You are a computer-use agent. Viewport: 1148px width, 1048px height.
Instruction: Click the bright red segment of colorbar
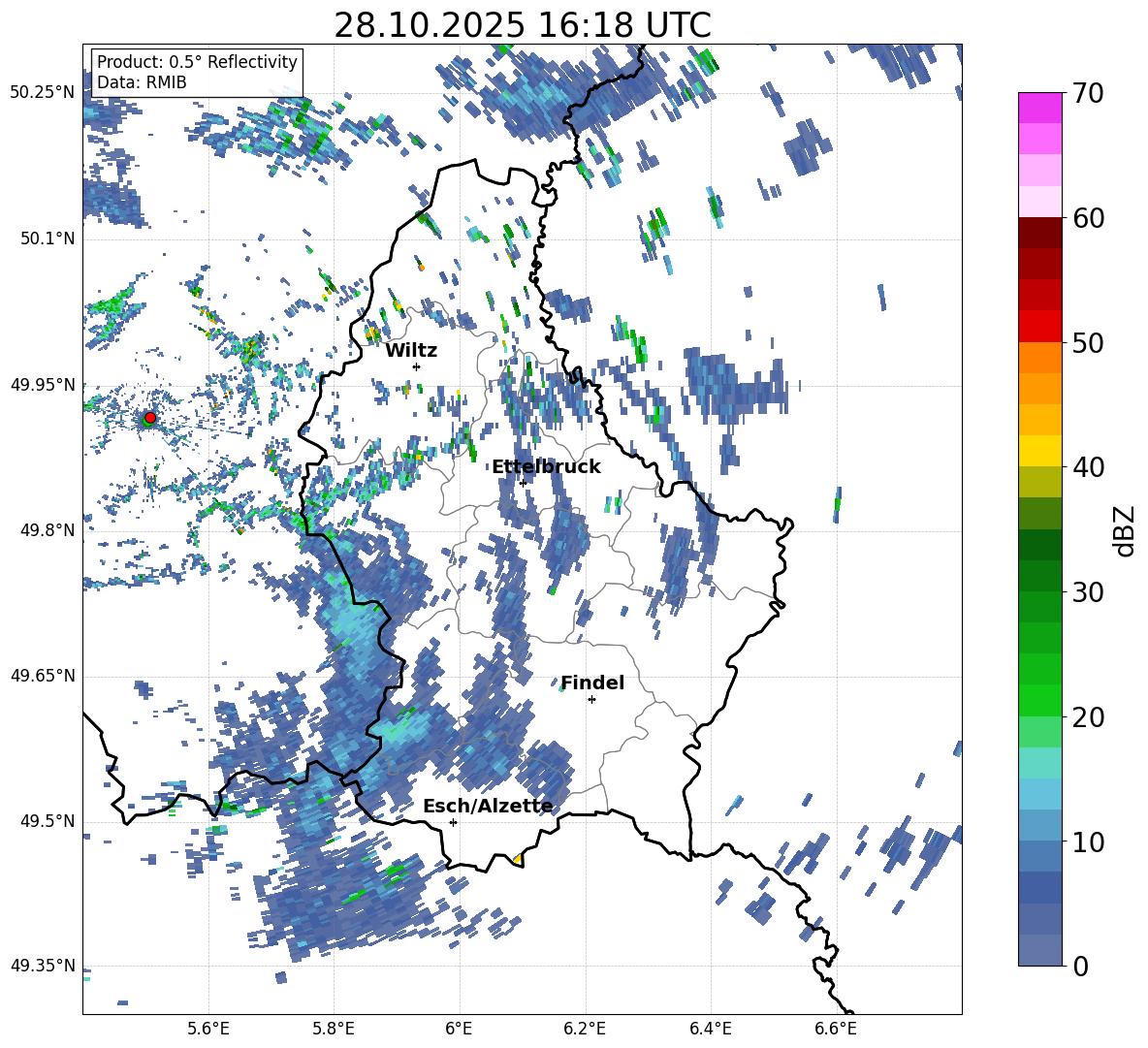[x=1040, y=327]
